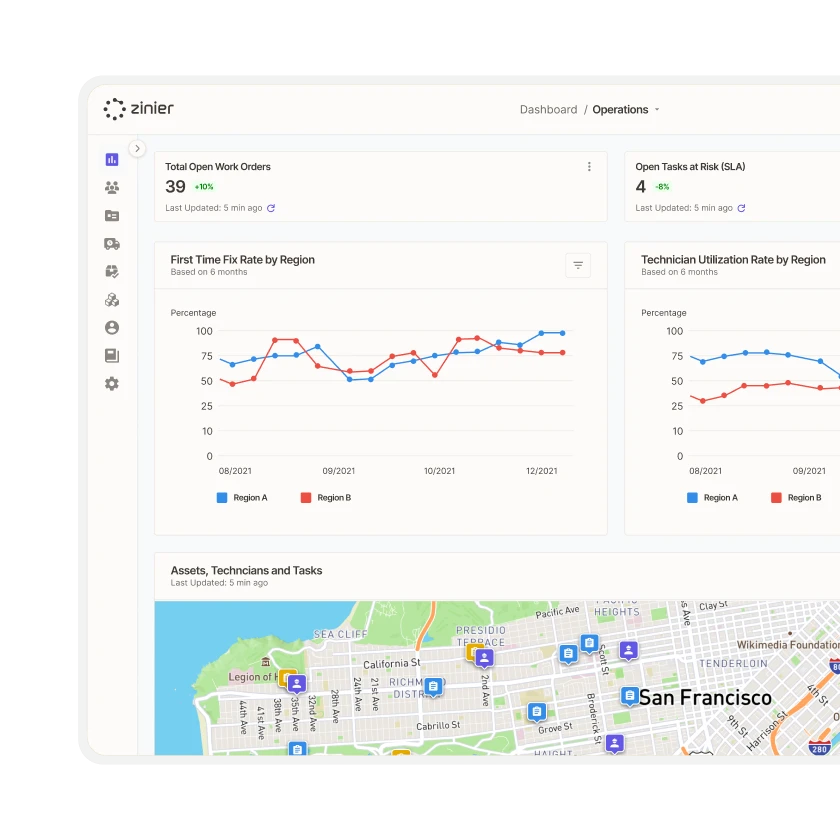Click Technician Utilization Rate by Region heading
The image size is (840, 840).
click(733, 259)
